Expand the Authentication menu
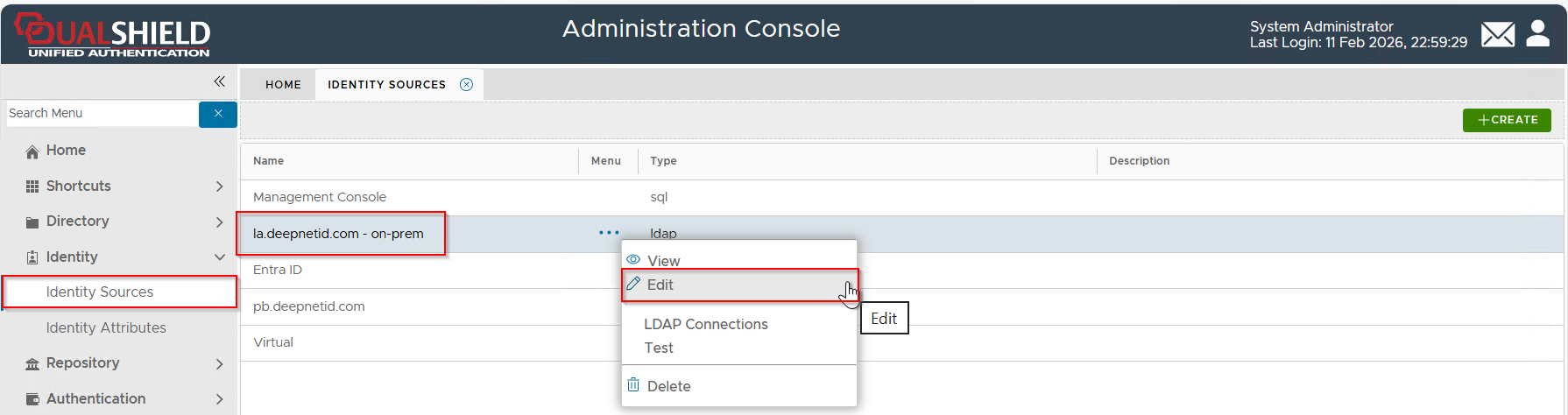Viewport: 1568px width, 415px height. pyautogui.click(x=219, y=399)
